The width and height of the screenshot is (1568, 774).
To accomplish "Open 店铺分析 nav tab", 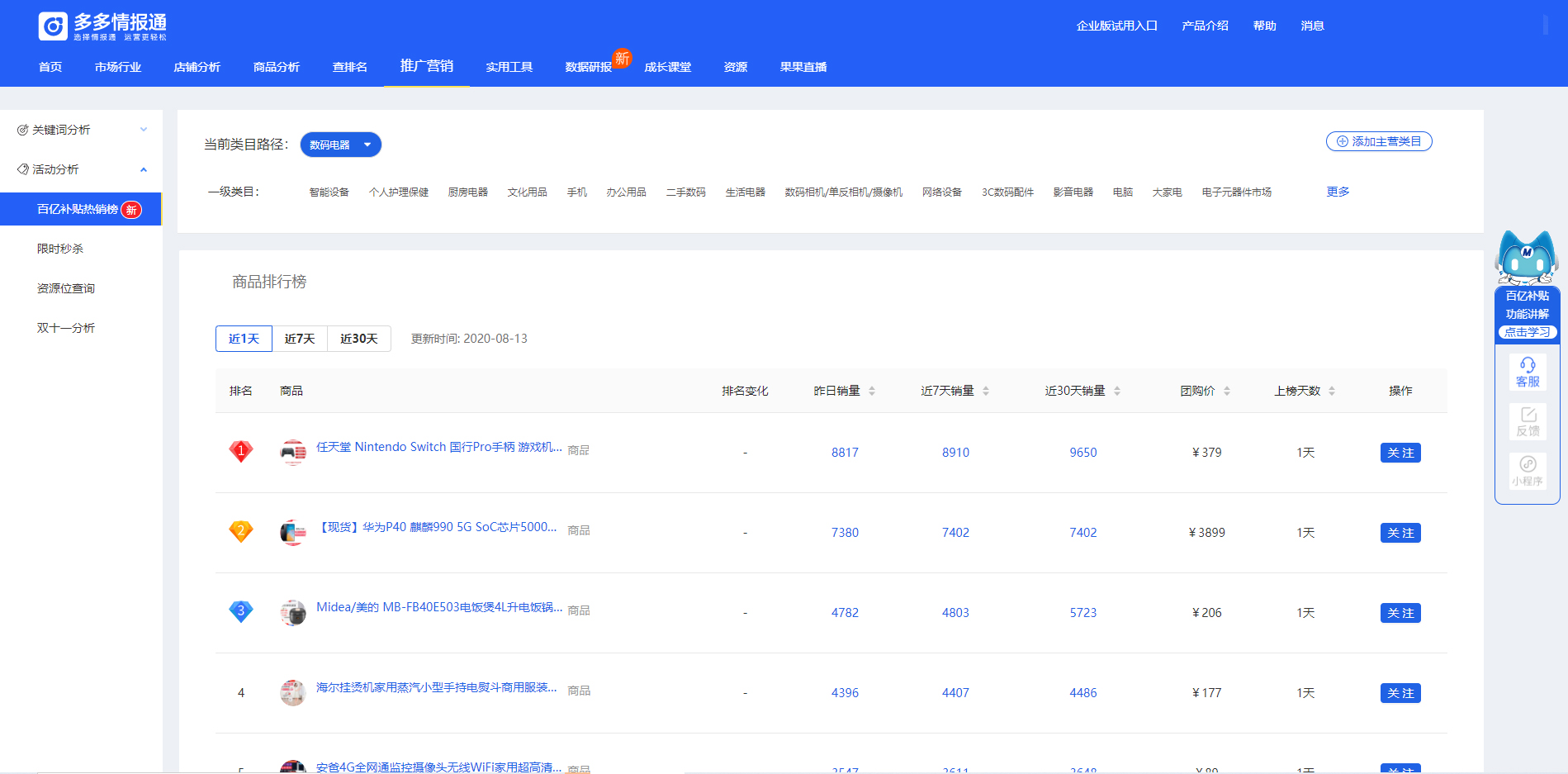I will coord(197,67).
